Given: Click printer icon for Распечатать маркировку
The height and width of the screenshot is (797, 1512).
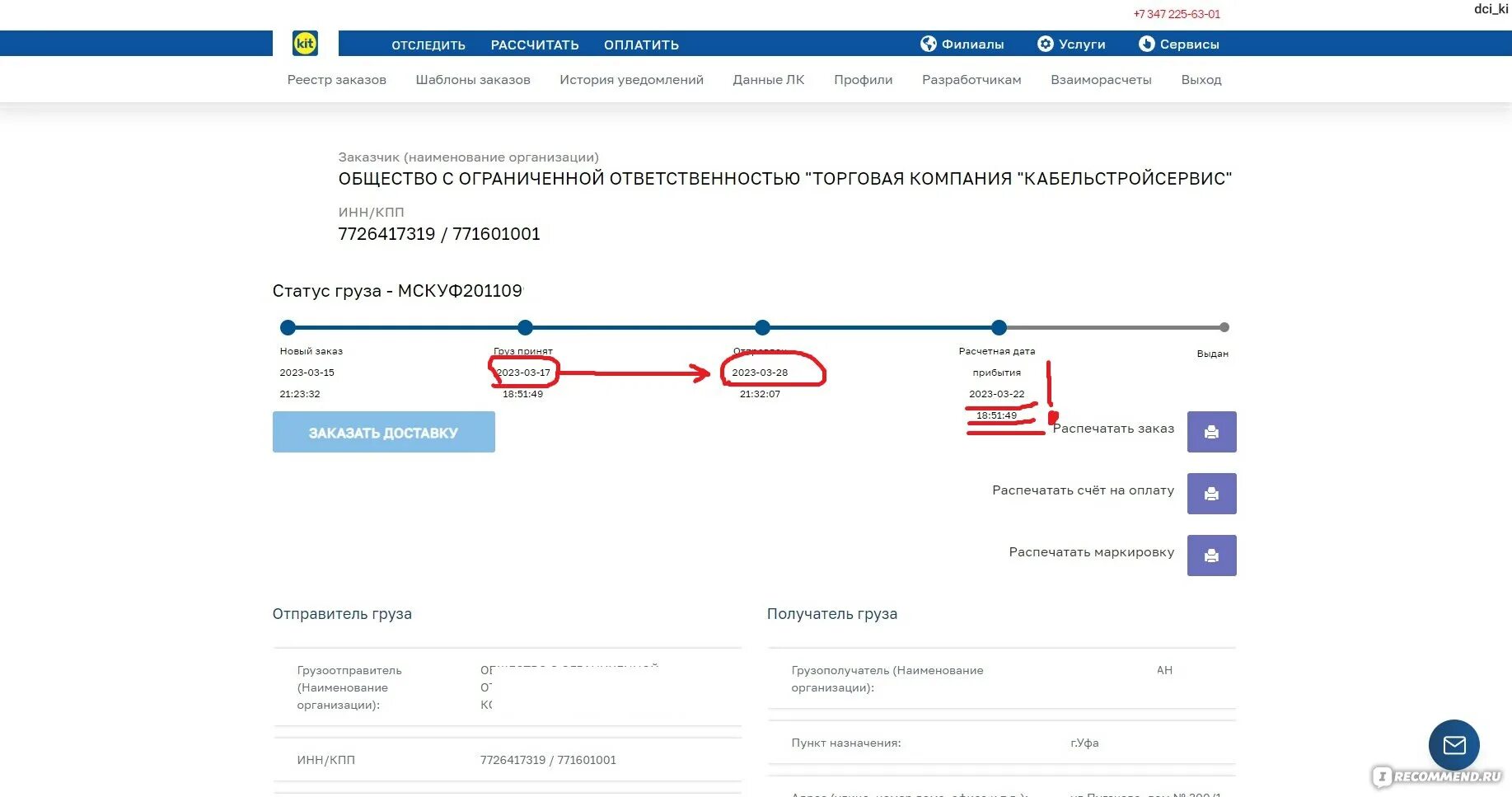Looking at the screenshot, I should coord(1211,556).
